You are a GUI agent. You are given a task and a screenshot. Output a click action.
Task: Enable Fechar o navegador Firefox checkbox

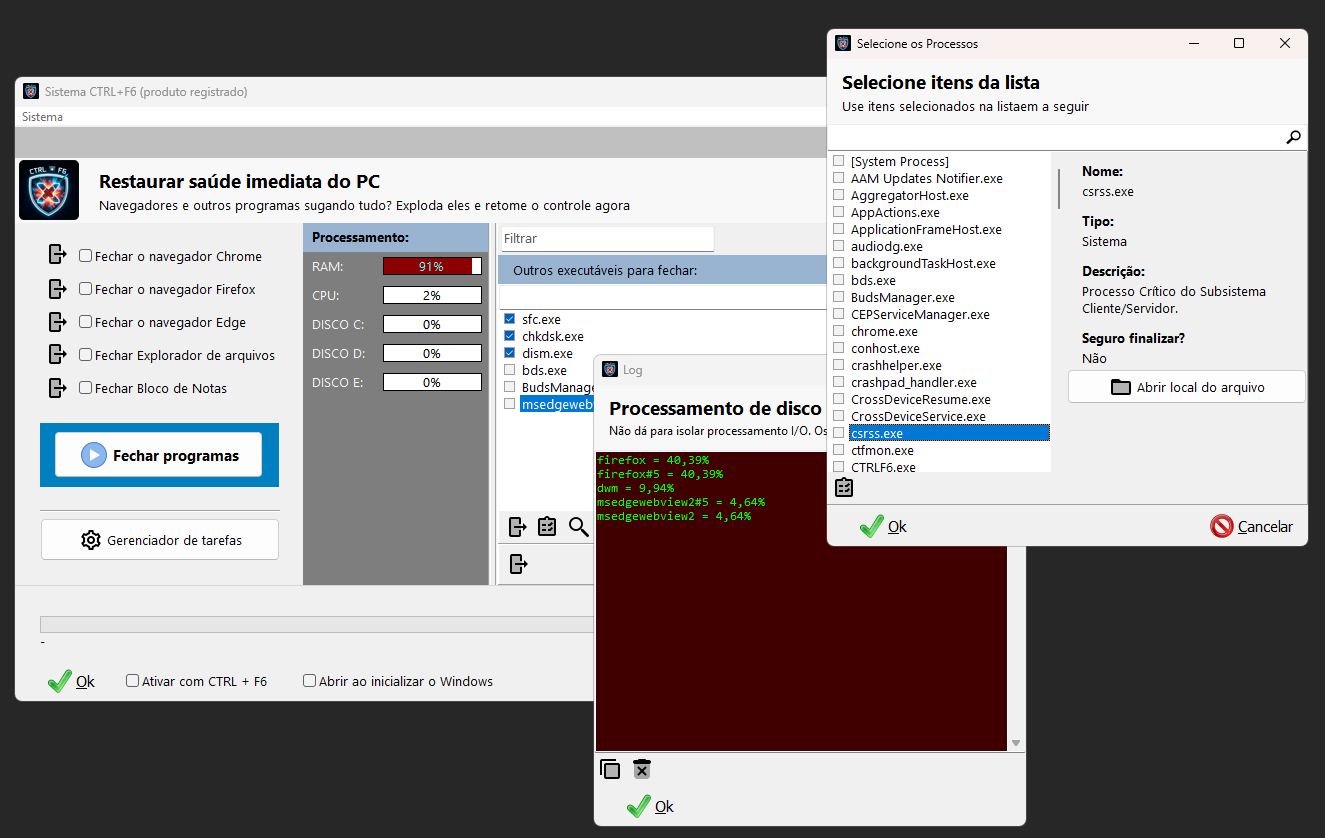86,289
